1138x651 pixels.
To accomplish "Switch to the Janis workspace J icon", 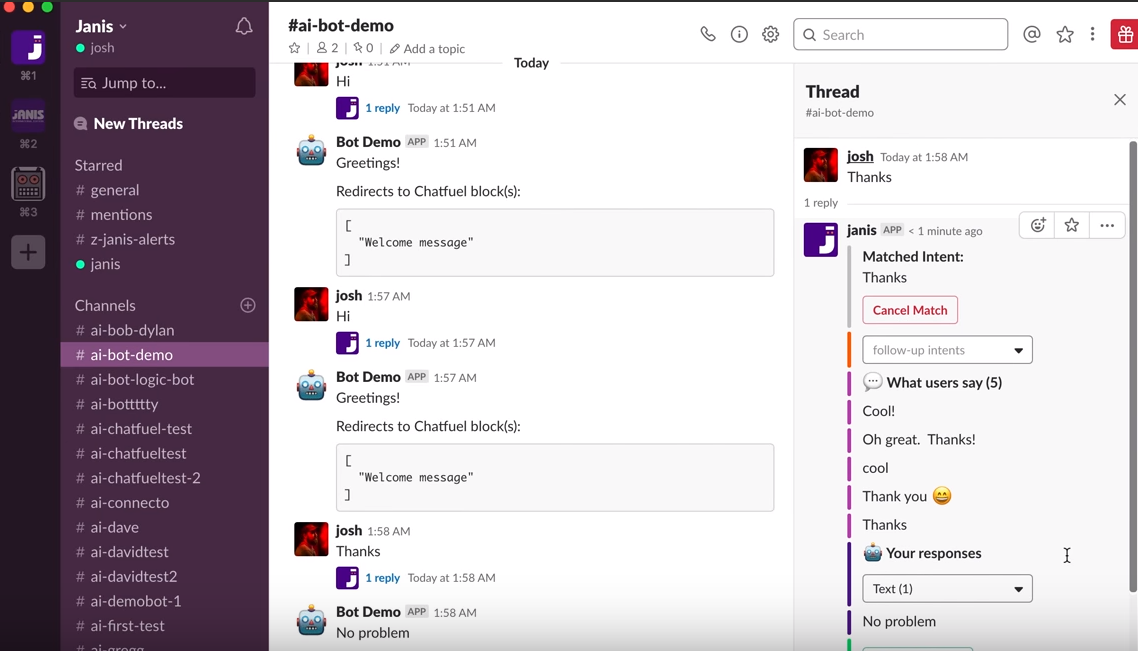I will tap(28, 47).
